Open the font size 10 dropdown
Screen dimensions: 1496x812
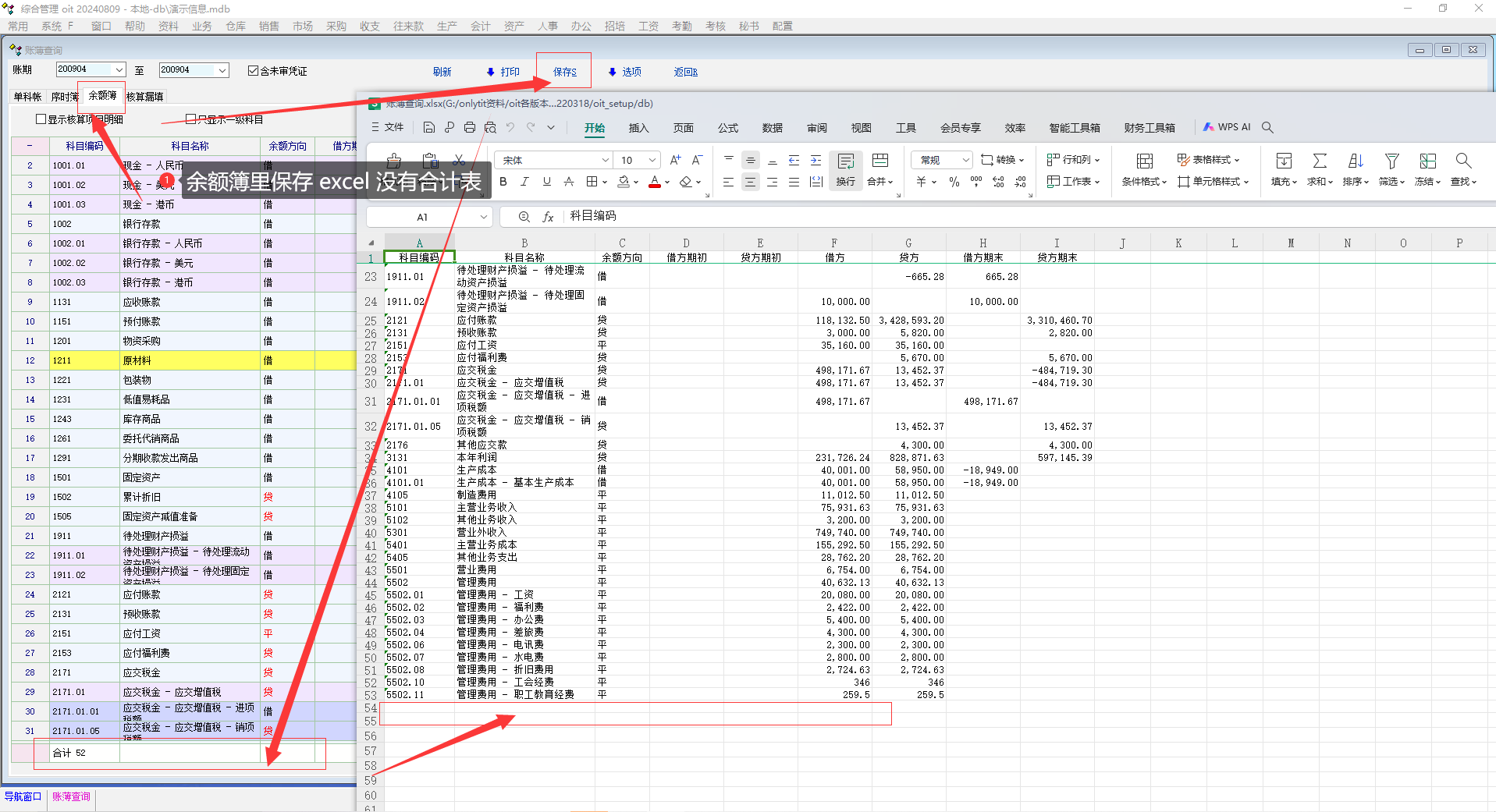pos(652,160)
